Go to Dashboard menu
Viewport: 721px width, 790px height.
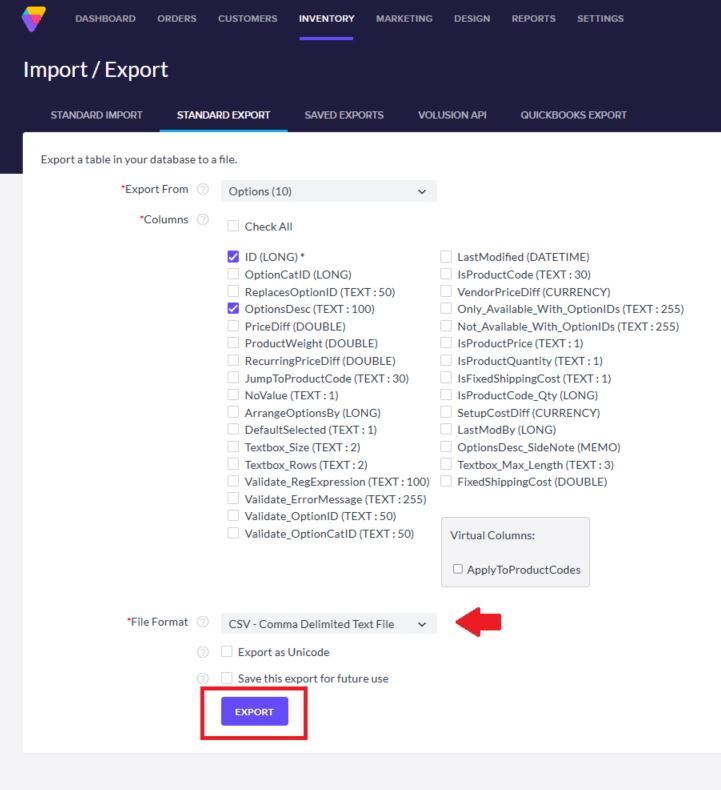[x=105, y=19]
